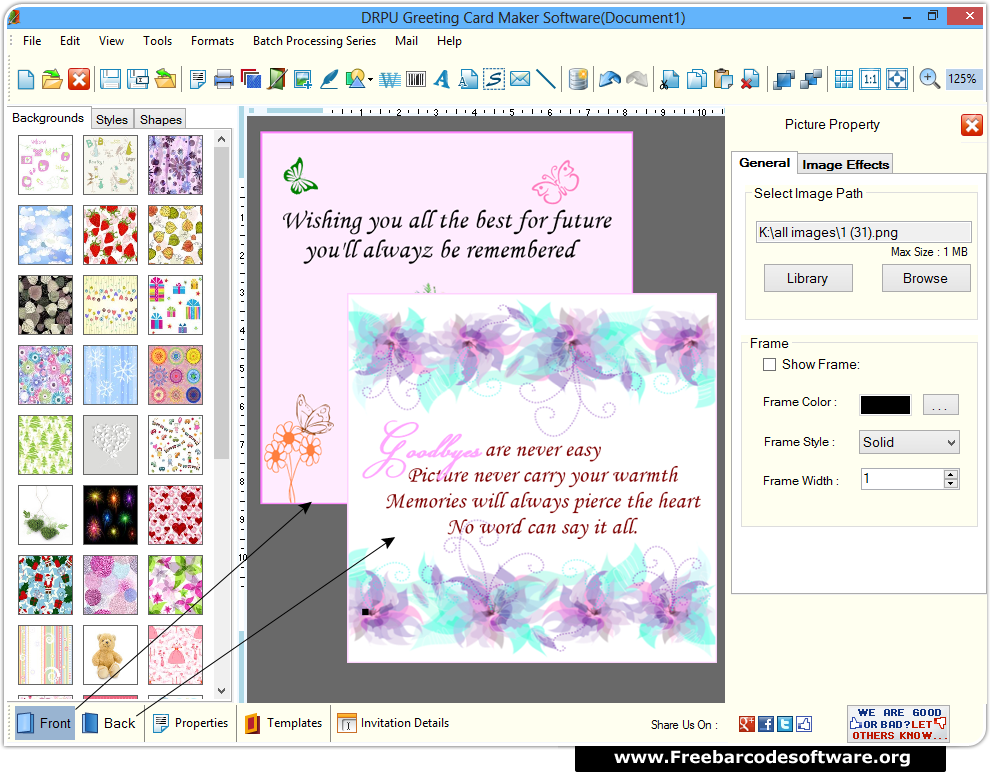Open the Templates button
Viewport: 990px width, 772px height.
283,723
